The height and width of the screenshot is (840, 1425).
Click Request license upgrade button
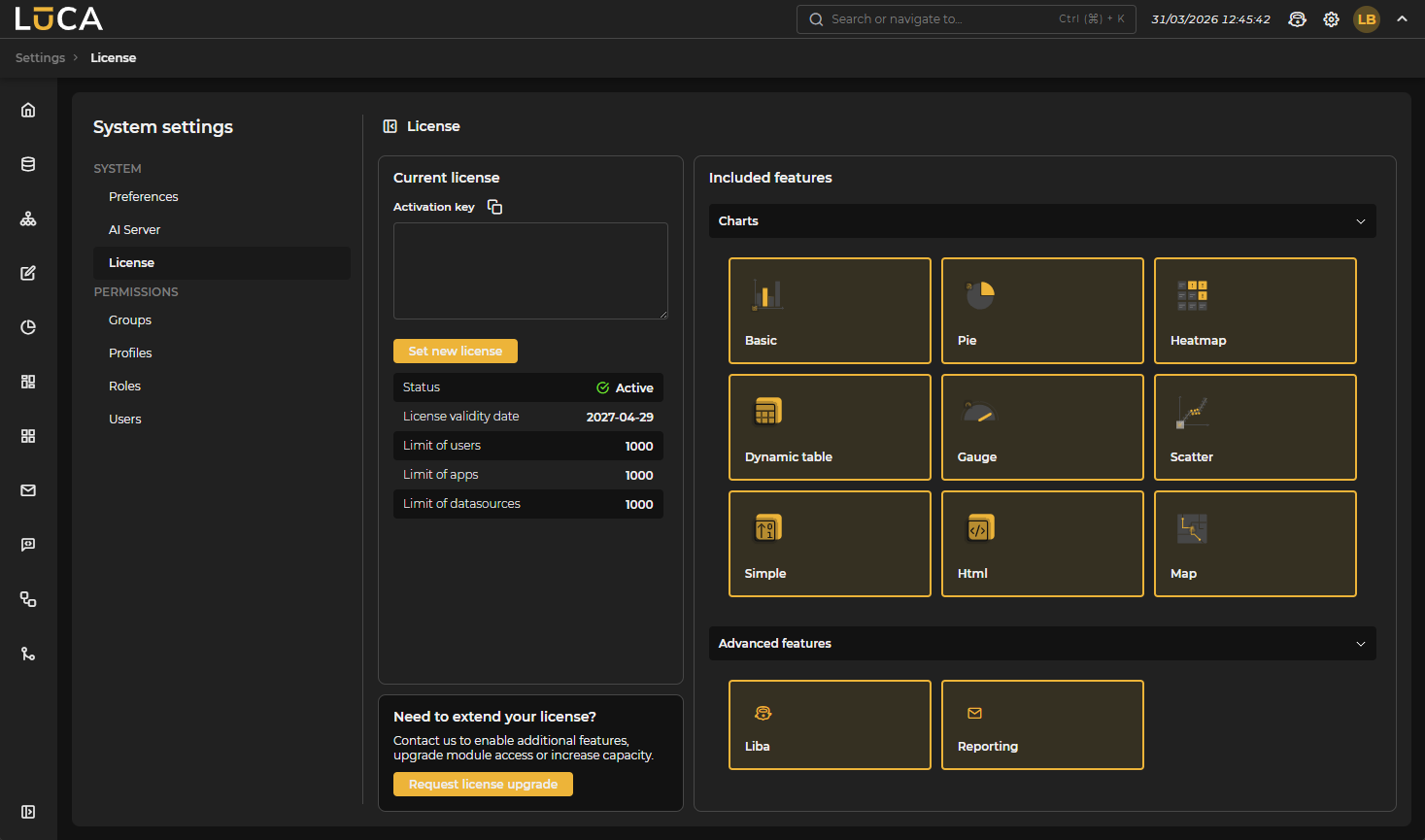tap(483, 785)
